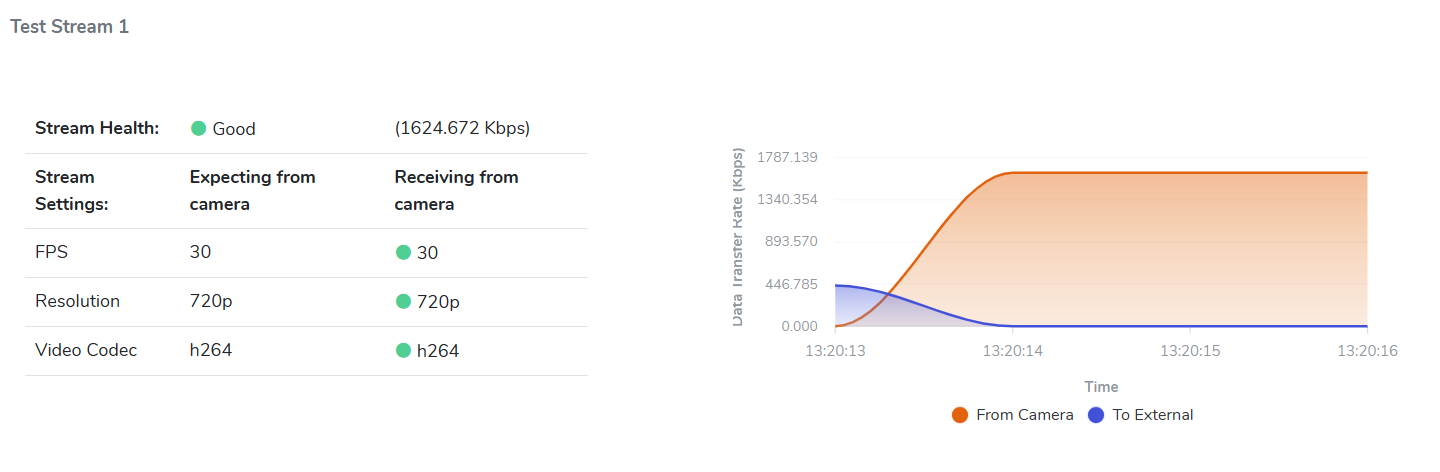Click the blue To External legend swatch
This screenshot has height=472, width=1440.
click(x=1096, y=415)
